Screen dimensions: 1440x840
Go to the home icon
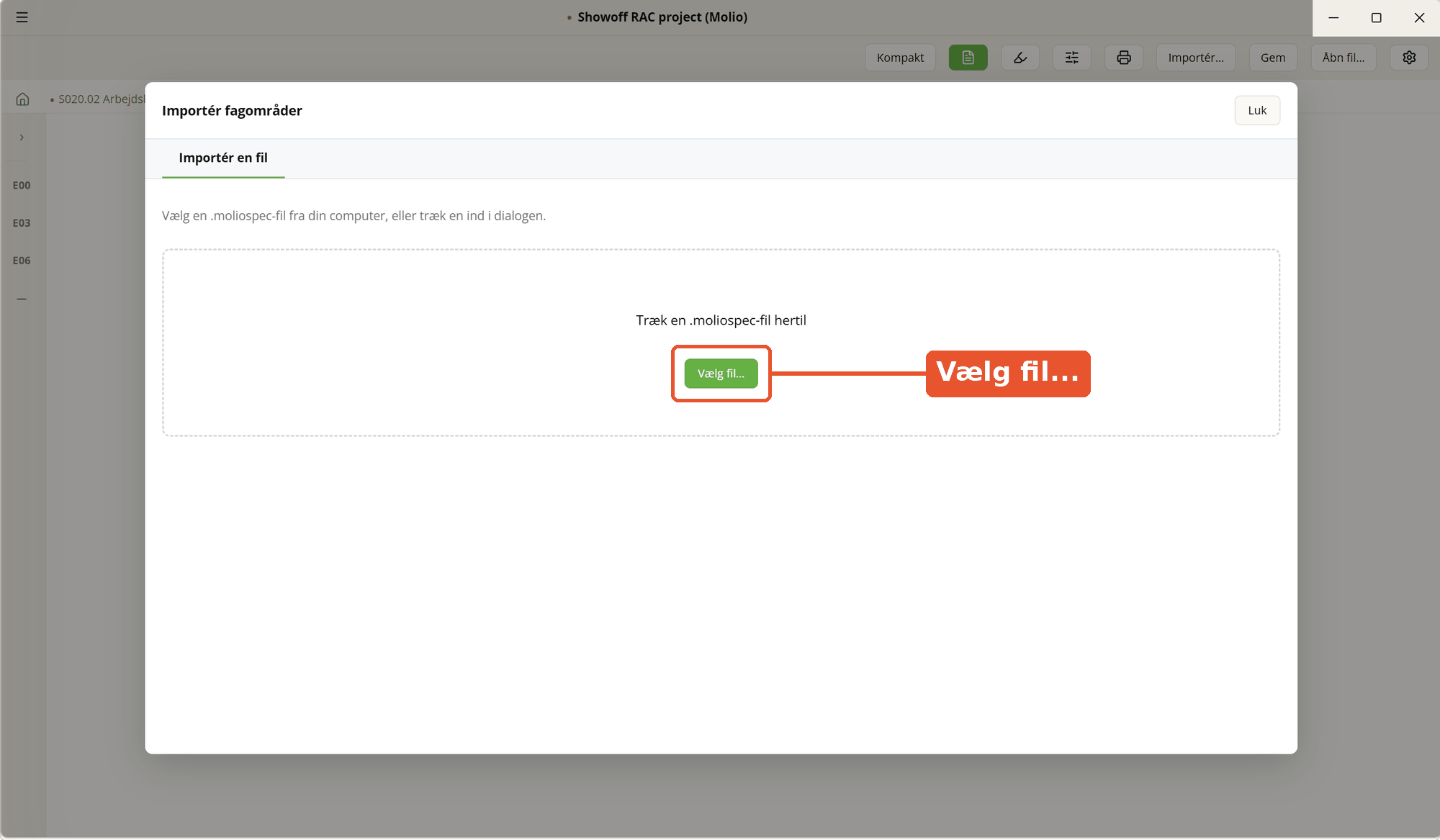point(23,99)
